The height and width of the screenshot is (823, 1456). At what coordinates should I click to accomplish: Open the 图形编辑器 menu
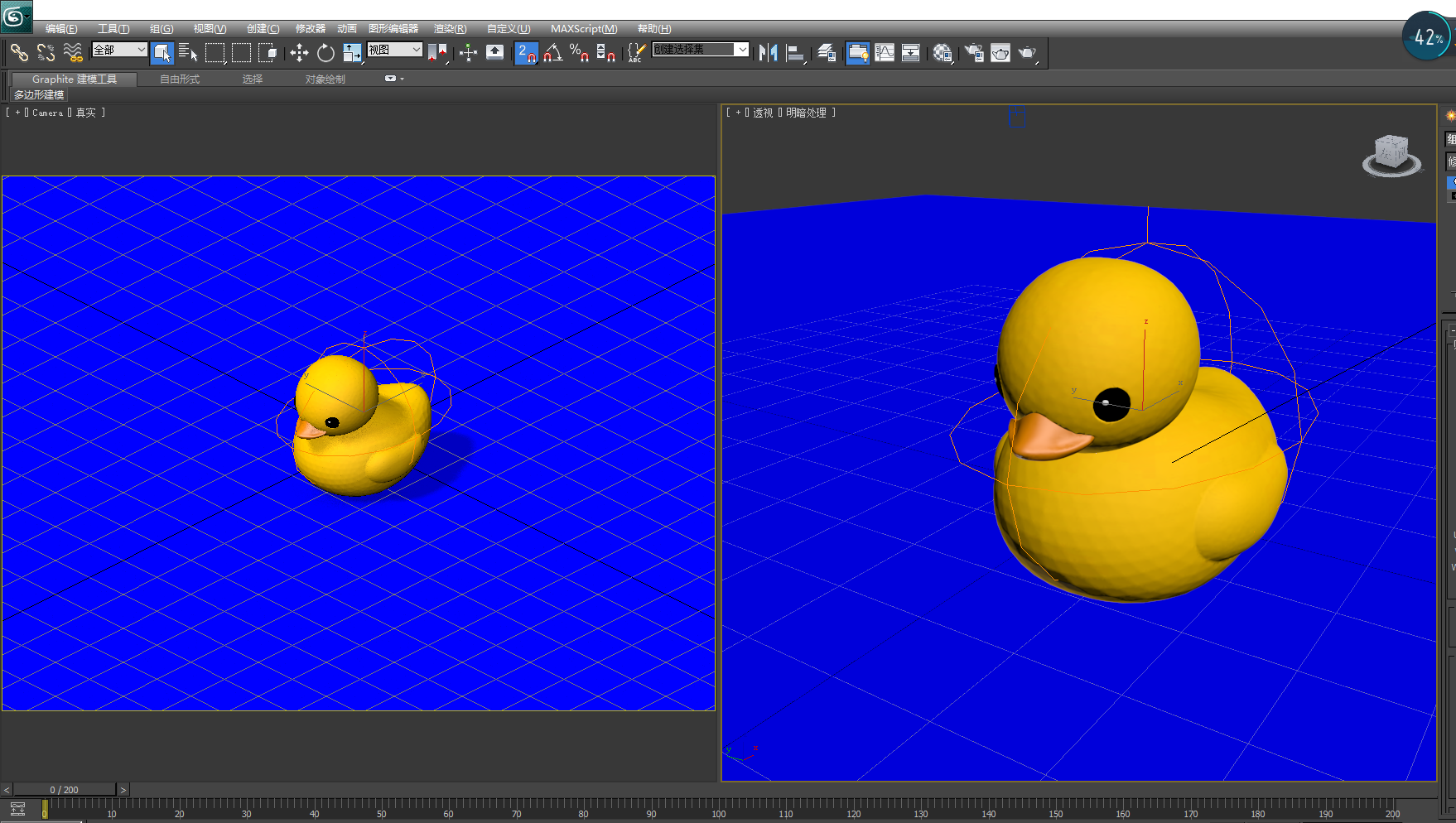pyautogui.click(x=393, y=29)
